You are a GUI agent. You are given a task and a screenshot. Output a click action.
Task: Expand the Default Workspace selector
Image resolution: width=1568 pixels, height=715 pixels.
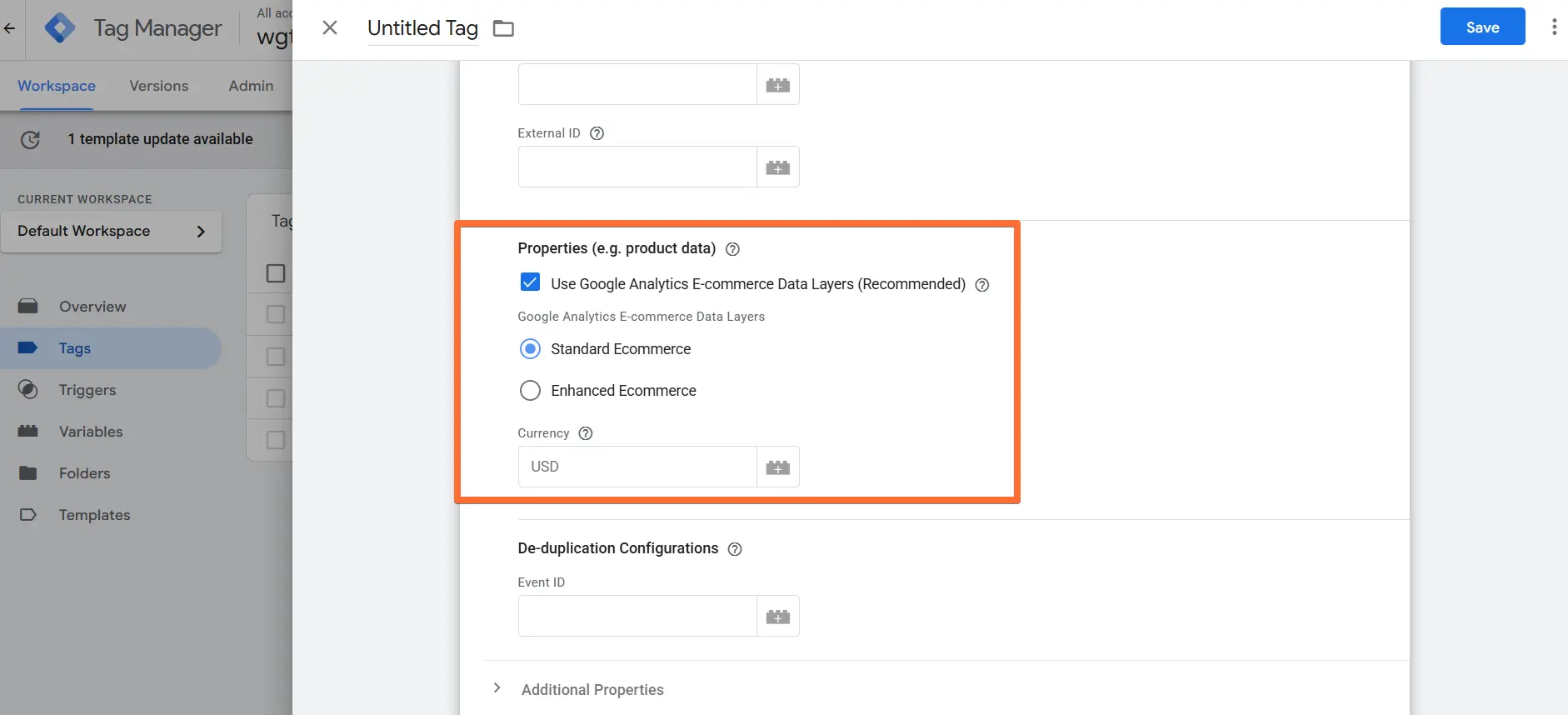tap(111, 231)
